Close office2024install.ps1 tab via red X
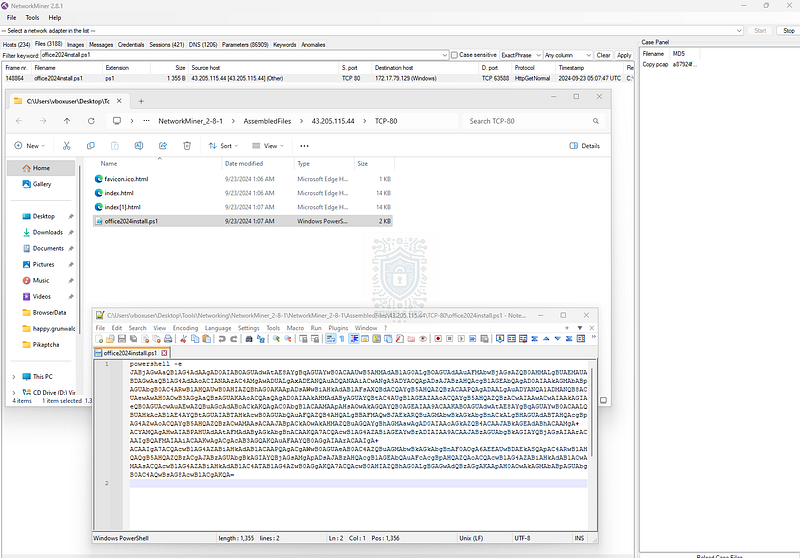 pyautogui.click(x=164, y=353)
